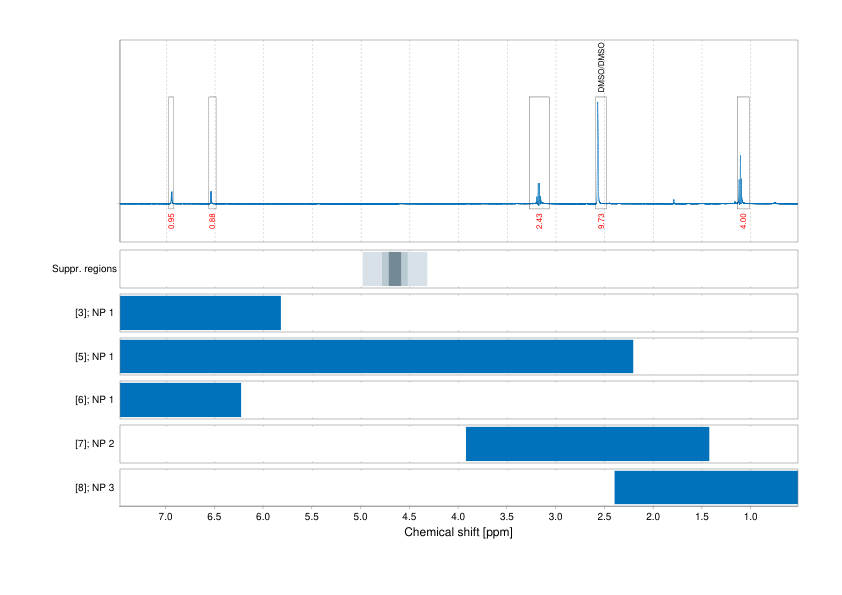Click the DMSO/DMSO peak annotation
842x595 pixels.
603,68
